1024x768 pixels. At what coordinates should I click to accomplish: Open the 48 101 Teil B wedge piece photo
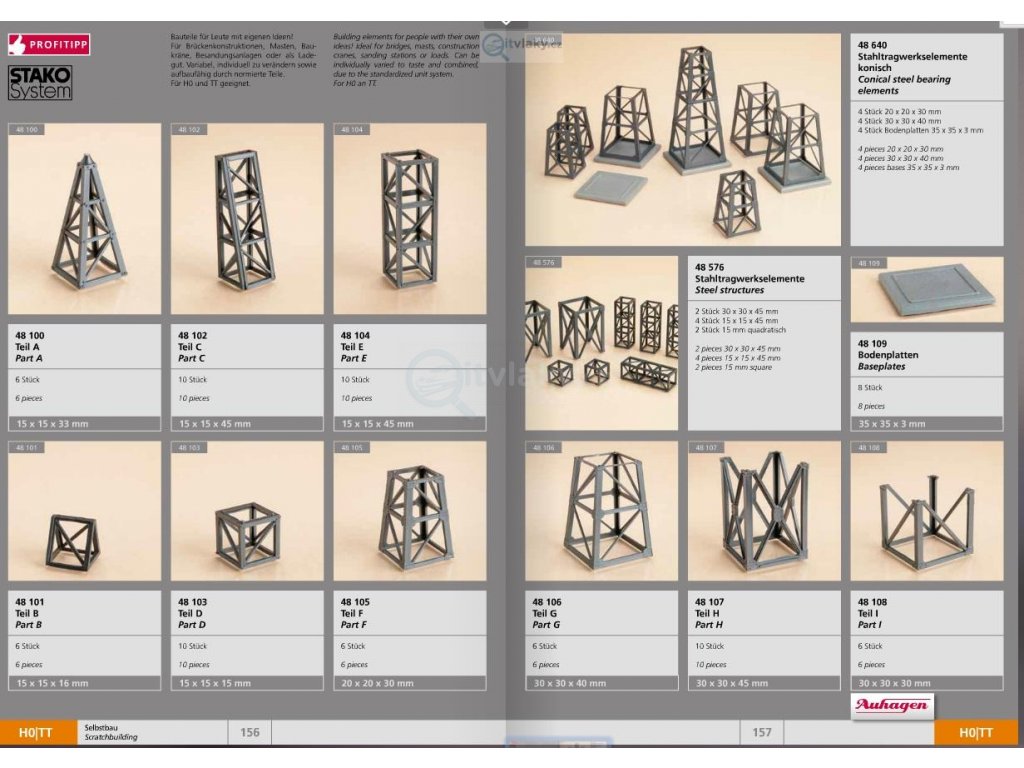click(x=84, y=511)
